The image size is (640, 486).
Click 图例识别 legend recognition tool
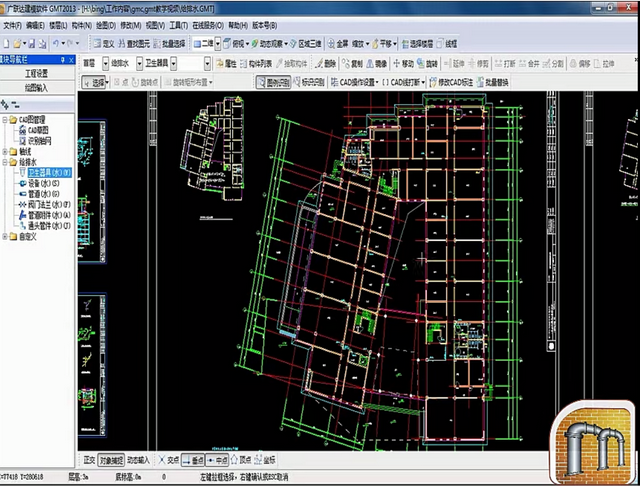pyautogui.click(x=273, y=82)
